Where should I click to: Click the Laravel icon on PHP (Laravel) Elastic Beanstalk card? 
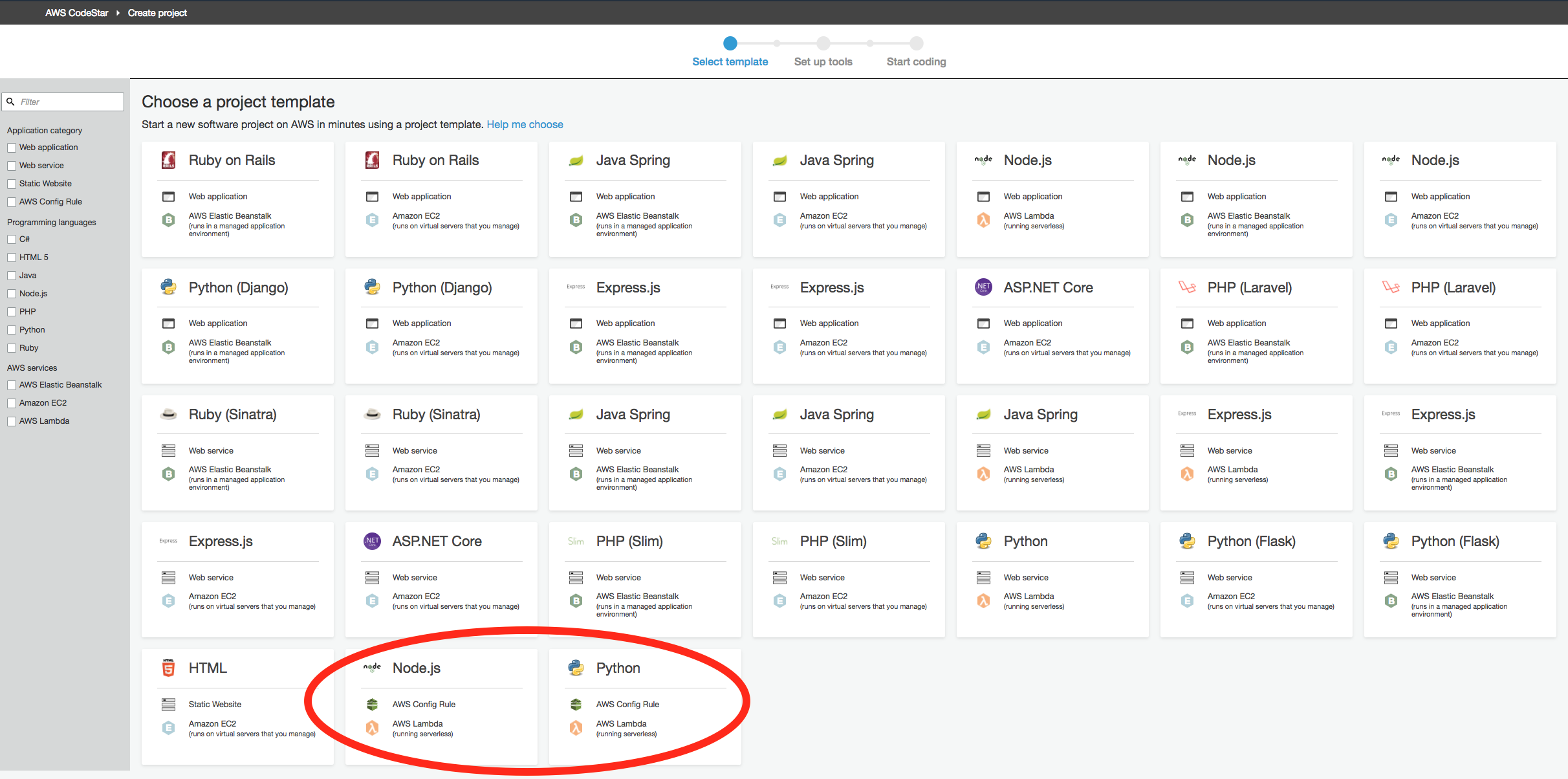click(1187, 287)
